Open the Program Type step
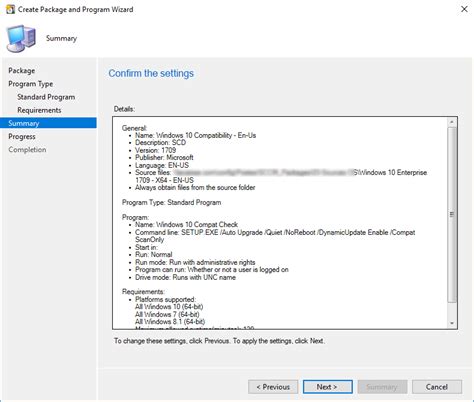The image size is (474, 402). pyautogui.click(x=31, y=84)
